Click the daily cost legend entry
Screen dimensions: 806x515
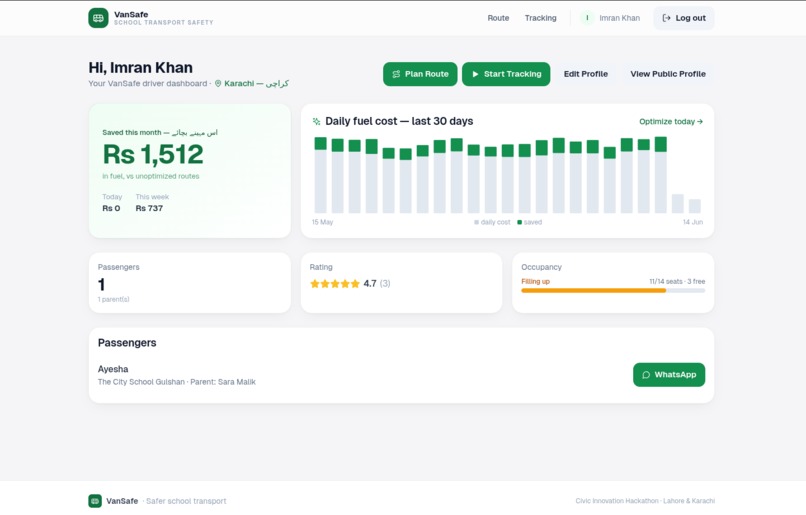[492, 222]
